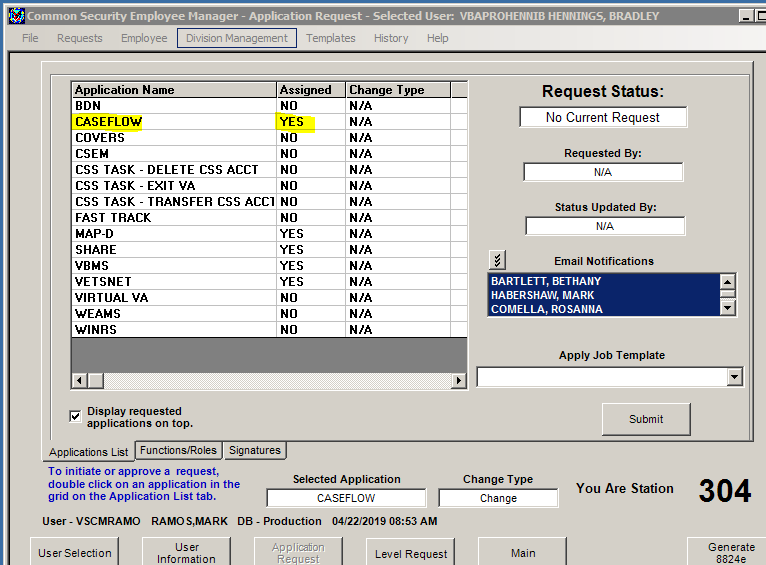Switch to the Functions/Roles tab
The height and width of the screenshot is (565, 766).
coord(178,450)
